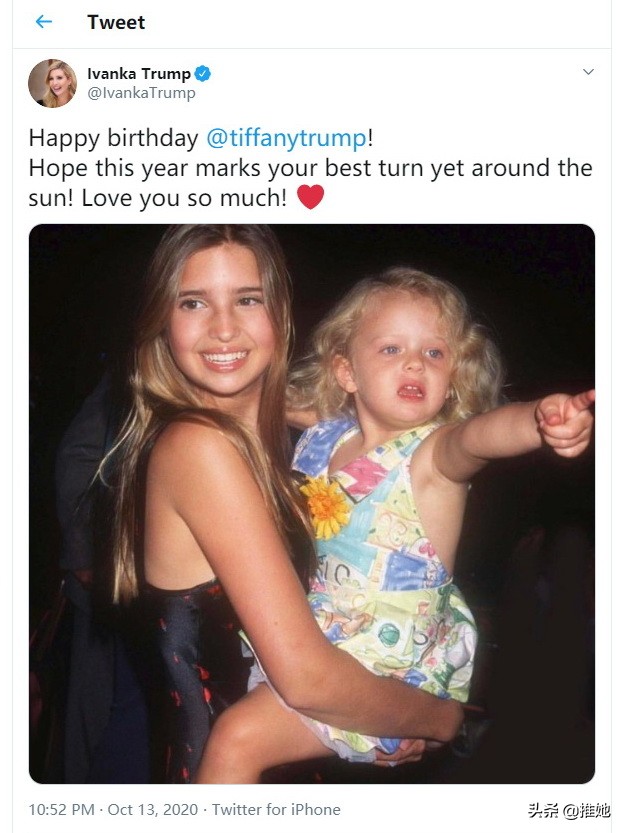
Task: Click the "Happy birthday" text
Action: click(112, 137)
